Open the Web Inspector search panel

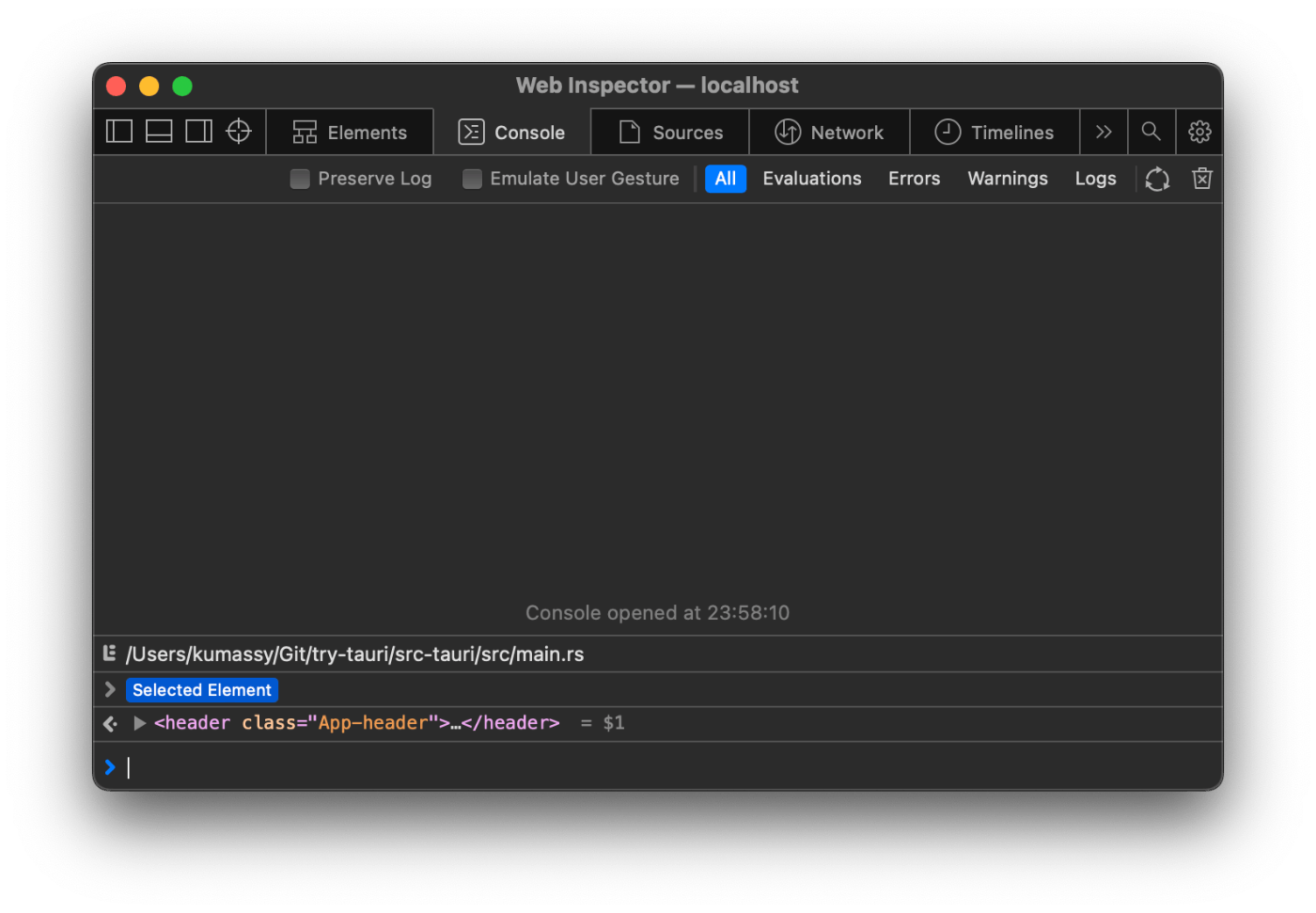pos(1151,132)
